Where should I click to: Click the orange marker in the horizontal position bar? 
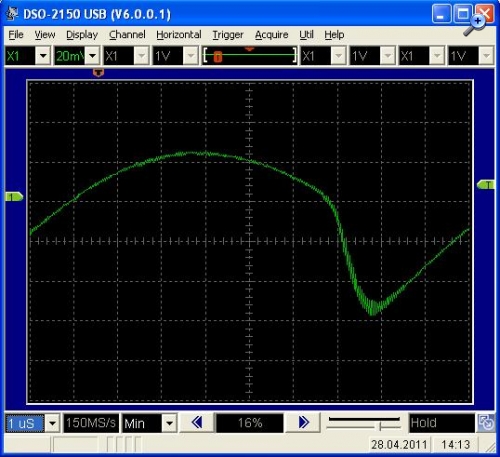tap(218, 56)
